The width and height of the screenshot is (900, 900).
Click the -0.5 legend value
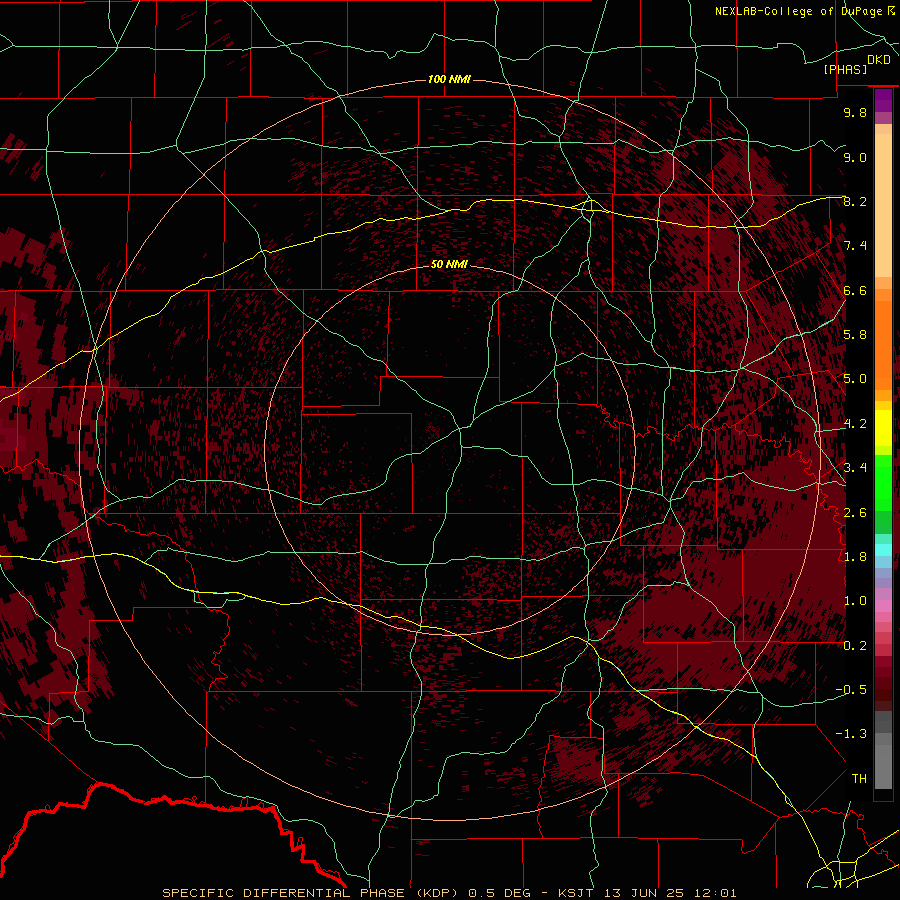click(851, 690)
